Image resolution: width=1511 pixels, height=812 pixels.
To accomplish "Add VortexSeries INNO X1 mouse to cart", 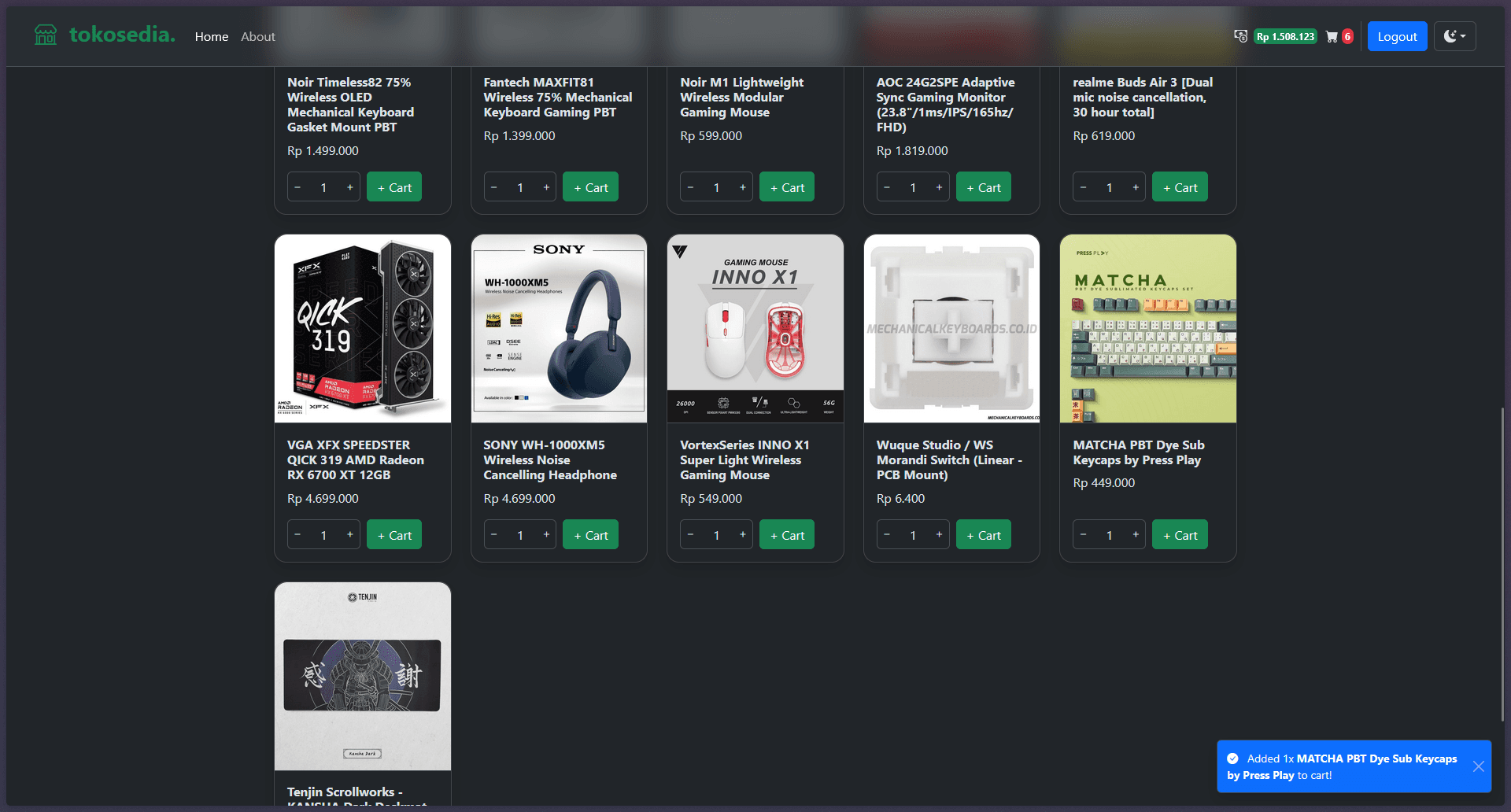I will 787,535.
